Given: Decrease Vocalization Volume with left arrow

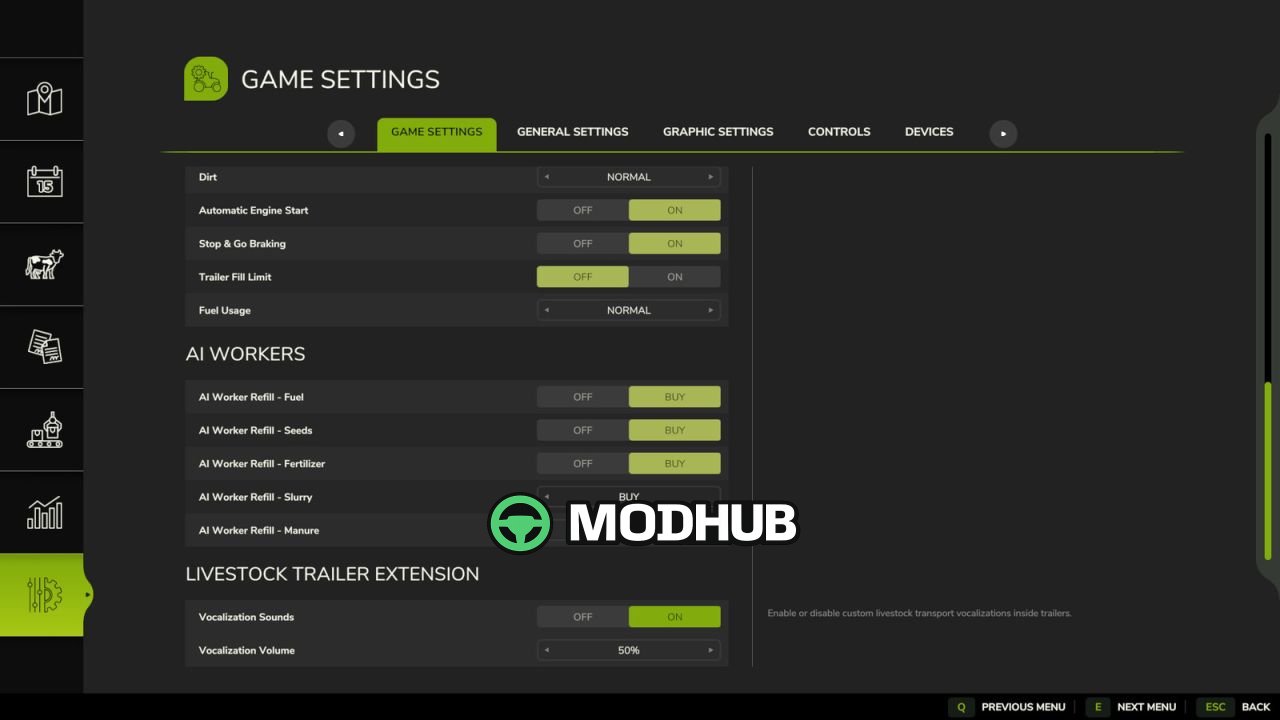Looking at the screenshot, I should click(x=546, y=650).
